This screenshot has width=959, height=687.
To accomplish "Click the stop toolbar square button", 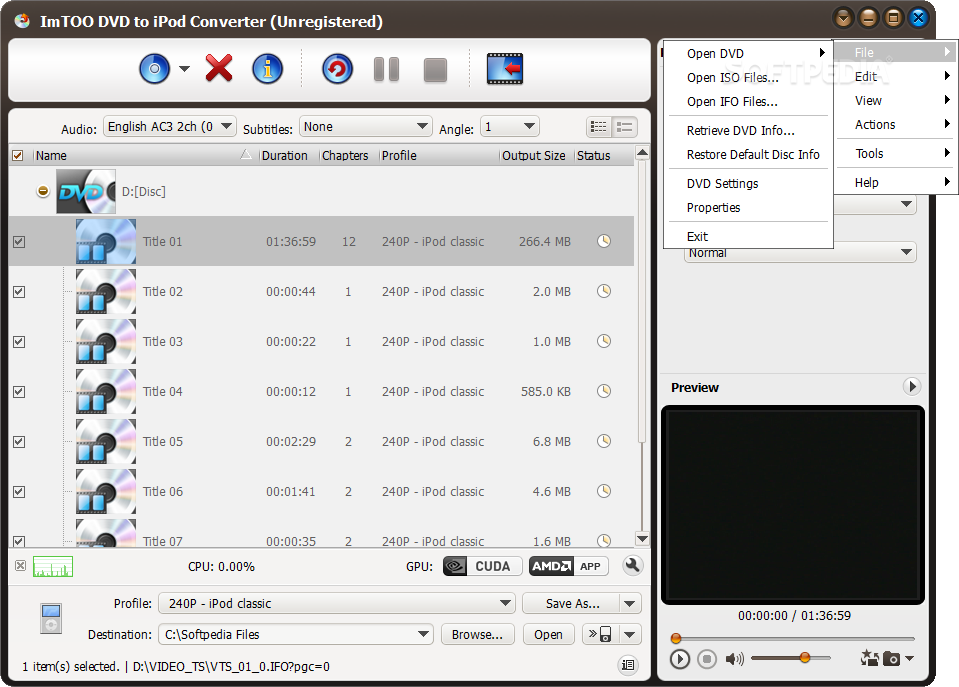I will pyautogui.click(x=435, y=70).
